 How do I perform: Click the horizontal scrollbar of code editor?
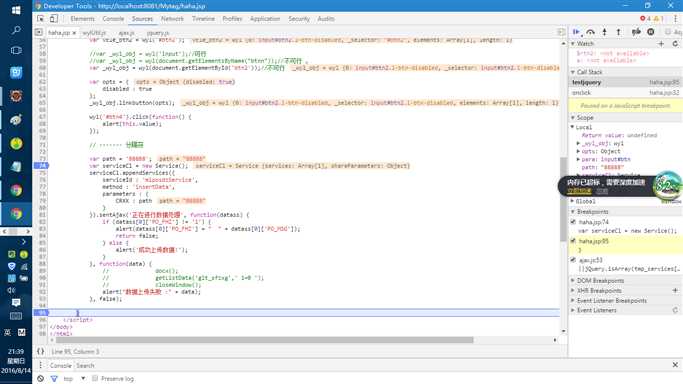pyautogui.click(x=264, y=340)
